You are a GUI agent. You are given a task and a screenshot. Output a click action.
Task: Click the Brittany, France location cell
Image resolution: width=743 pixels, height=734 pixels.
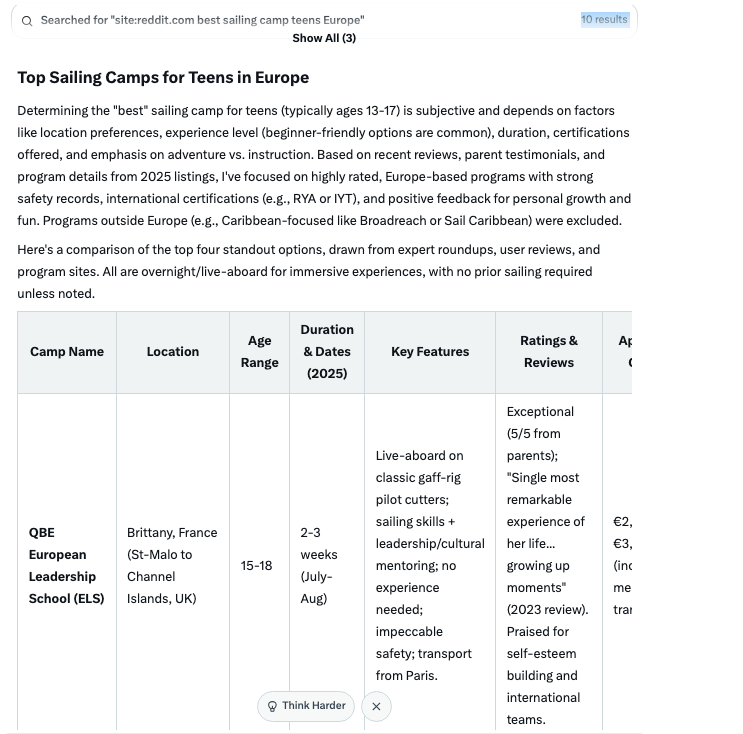tap(173, 566)
